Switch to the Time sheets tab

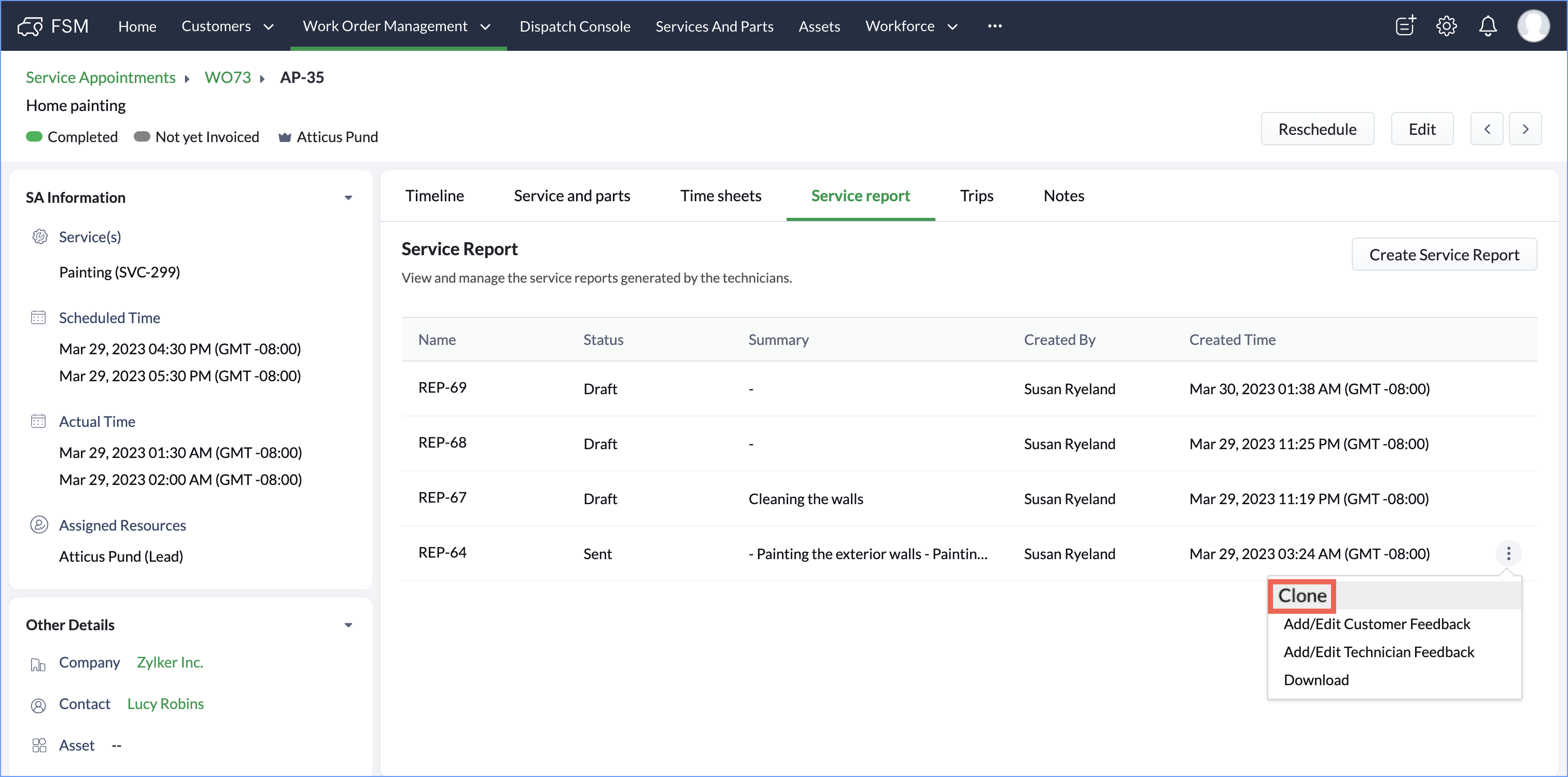point(720,196)
